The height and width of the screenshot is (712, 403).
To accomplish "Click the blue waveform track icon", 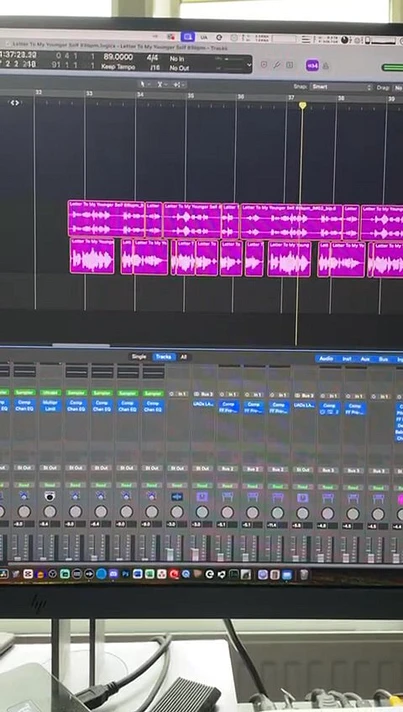I will pos(177,497).
